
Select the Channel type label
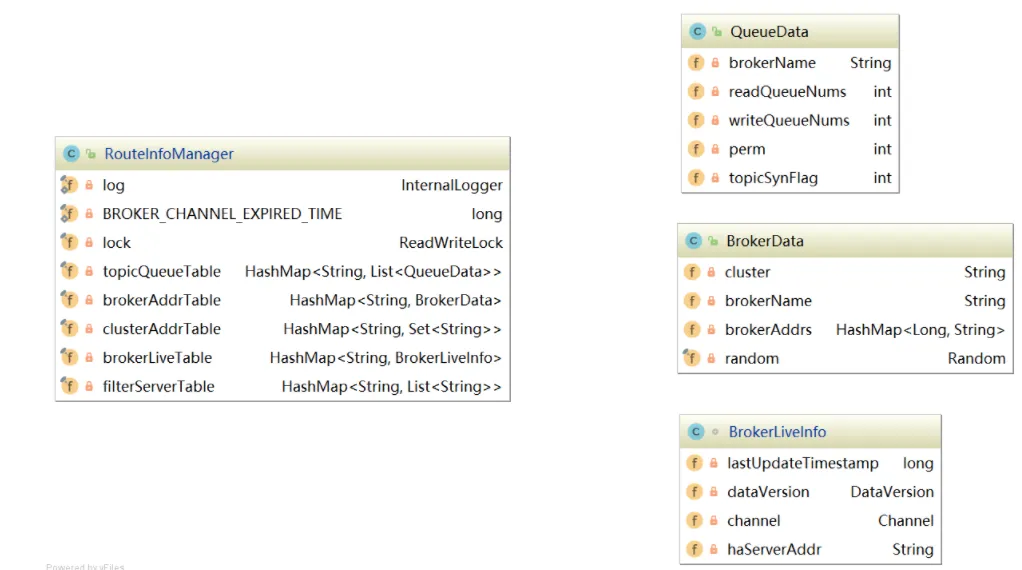906,520
